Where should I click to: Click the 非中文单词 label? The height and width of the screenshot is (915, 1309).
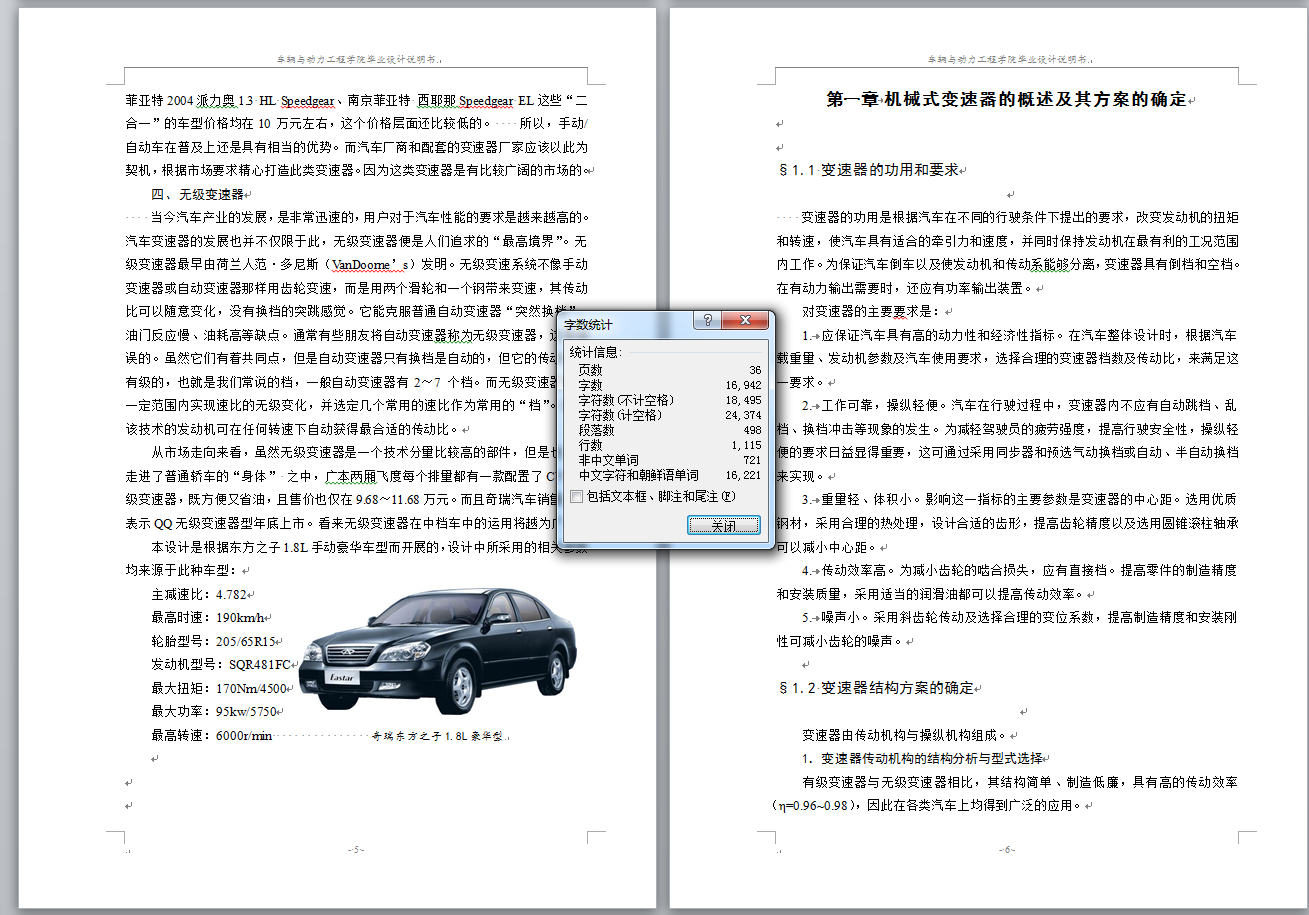click(609, 460)
